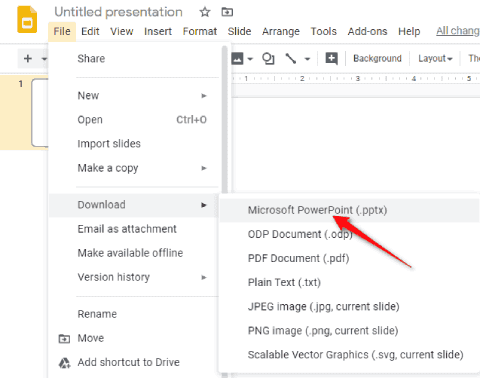Click the add comment icon
The image size is (480, 378).
tap(331, 59)
